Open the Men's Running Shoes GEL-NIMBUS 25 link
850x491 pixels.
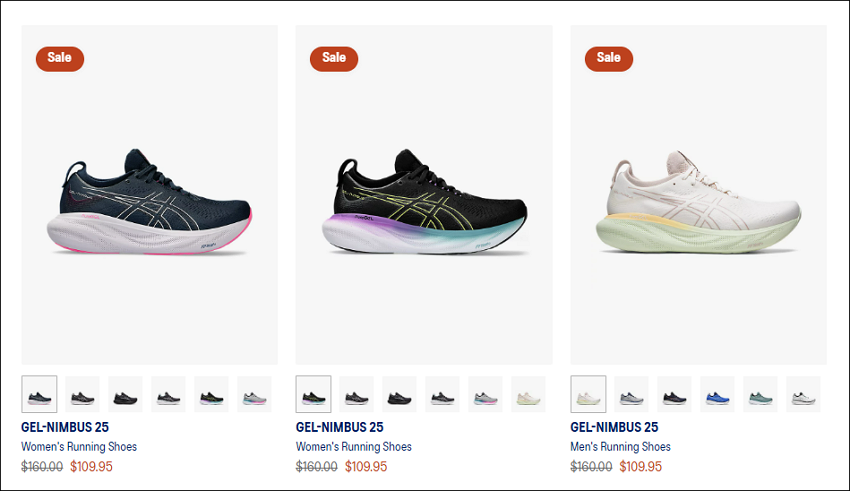coord(614,427)
